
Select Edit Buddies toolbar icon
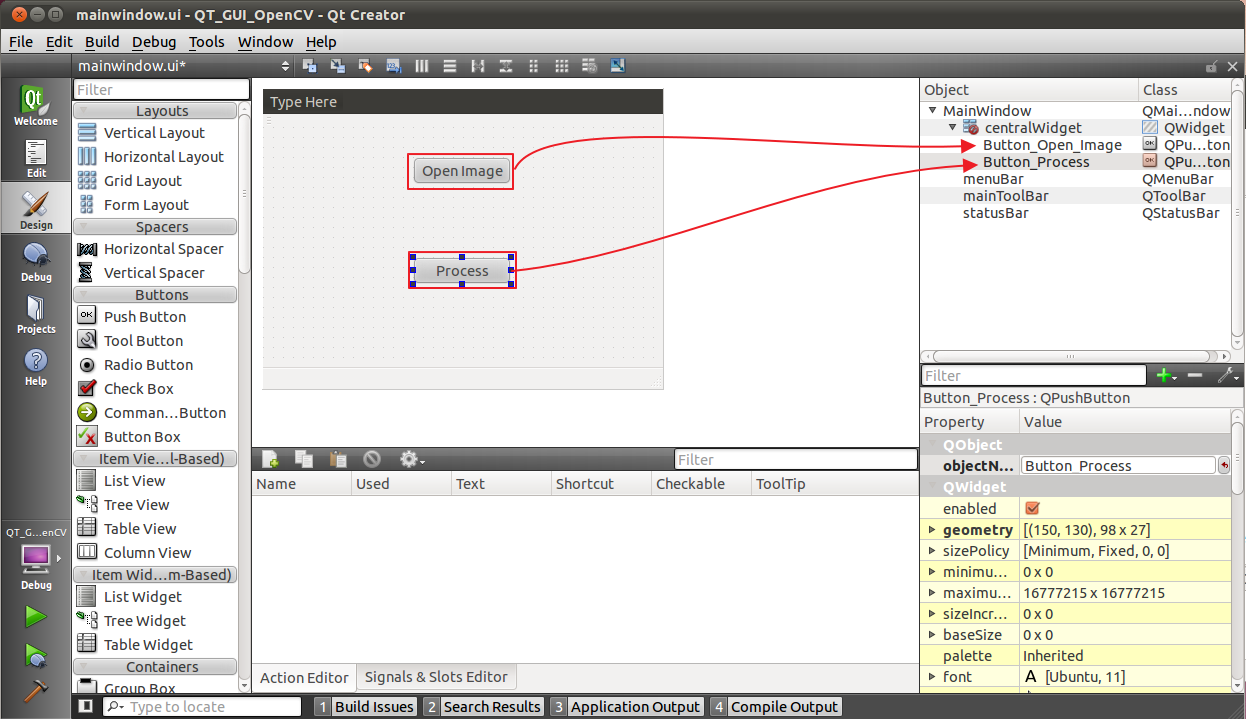pos(366,66)
